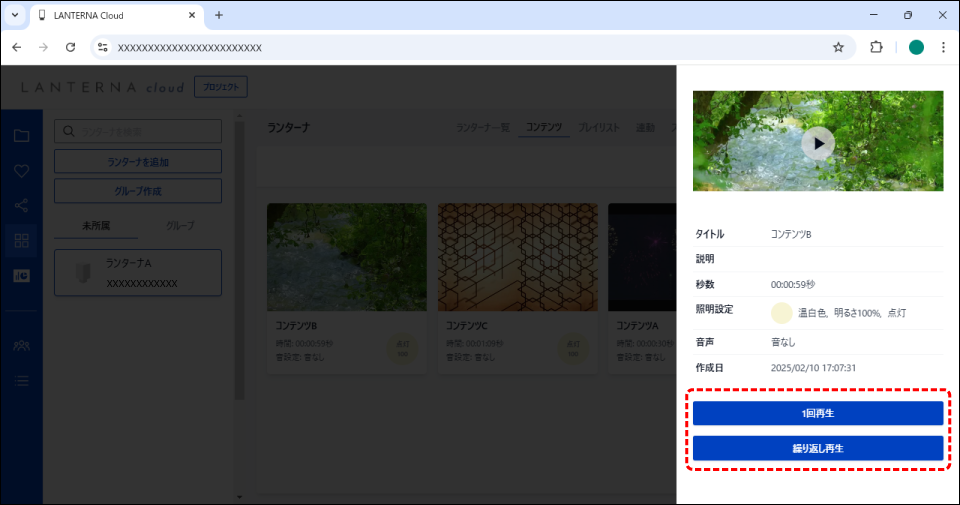This screenshot has height=505, width=960.
Task: Open the Chrome tab list dropdown arrow
Action: (15, 15)
